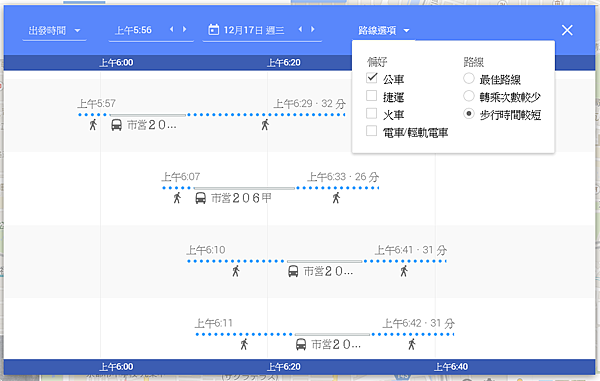Click bus icon in the 上午6:11 route
Viewport: 600px width, 381px height.
(301, 345)
